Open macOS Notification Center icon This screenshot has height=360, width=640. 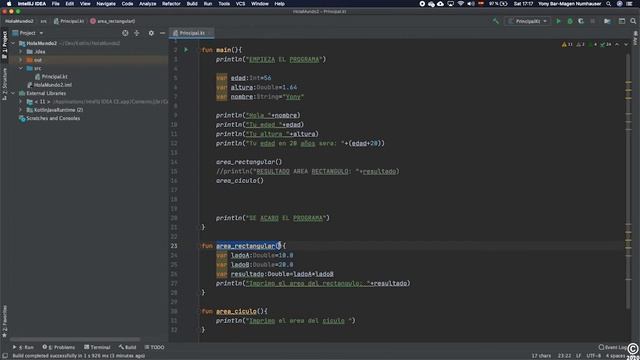click(x=629, y=4)
